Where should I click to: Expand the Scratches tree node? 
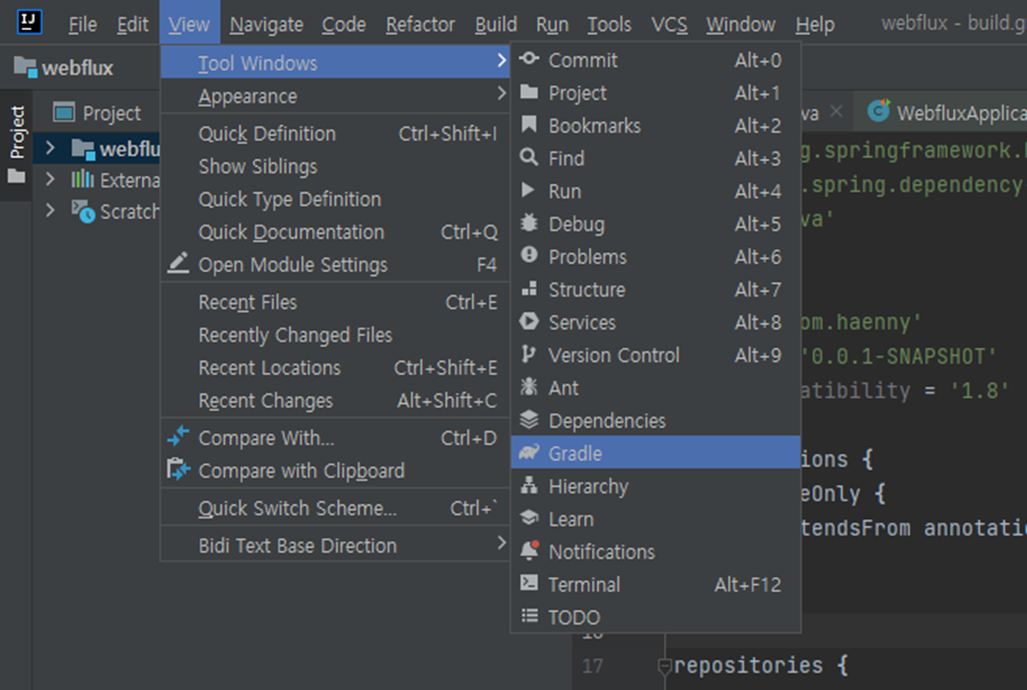click(50, 210)
